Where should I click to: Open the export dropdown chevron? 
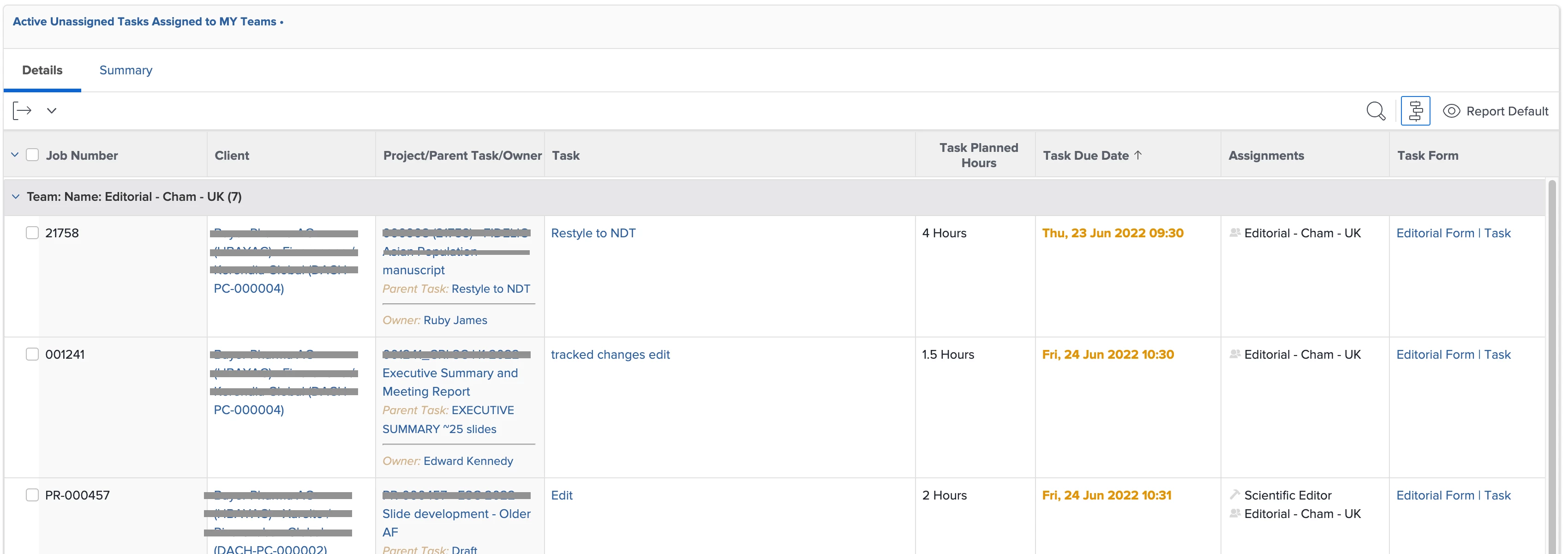coord(52,111)
